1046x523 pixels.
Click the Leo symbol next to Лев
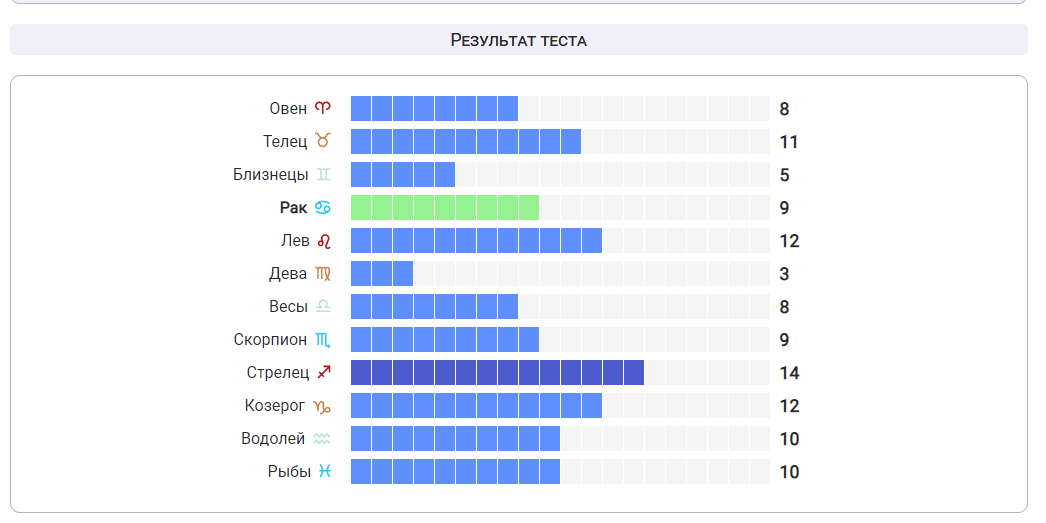[x=322, y=240]
